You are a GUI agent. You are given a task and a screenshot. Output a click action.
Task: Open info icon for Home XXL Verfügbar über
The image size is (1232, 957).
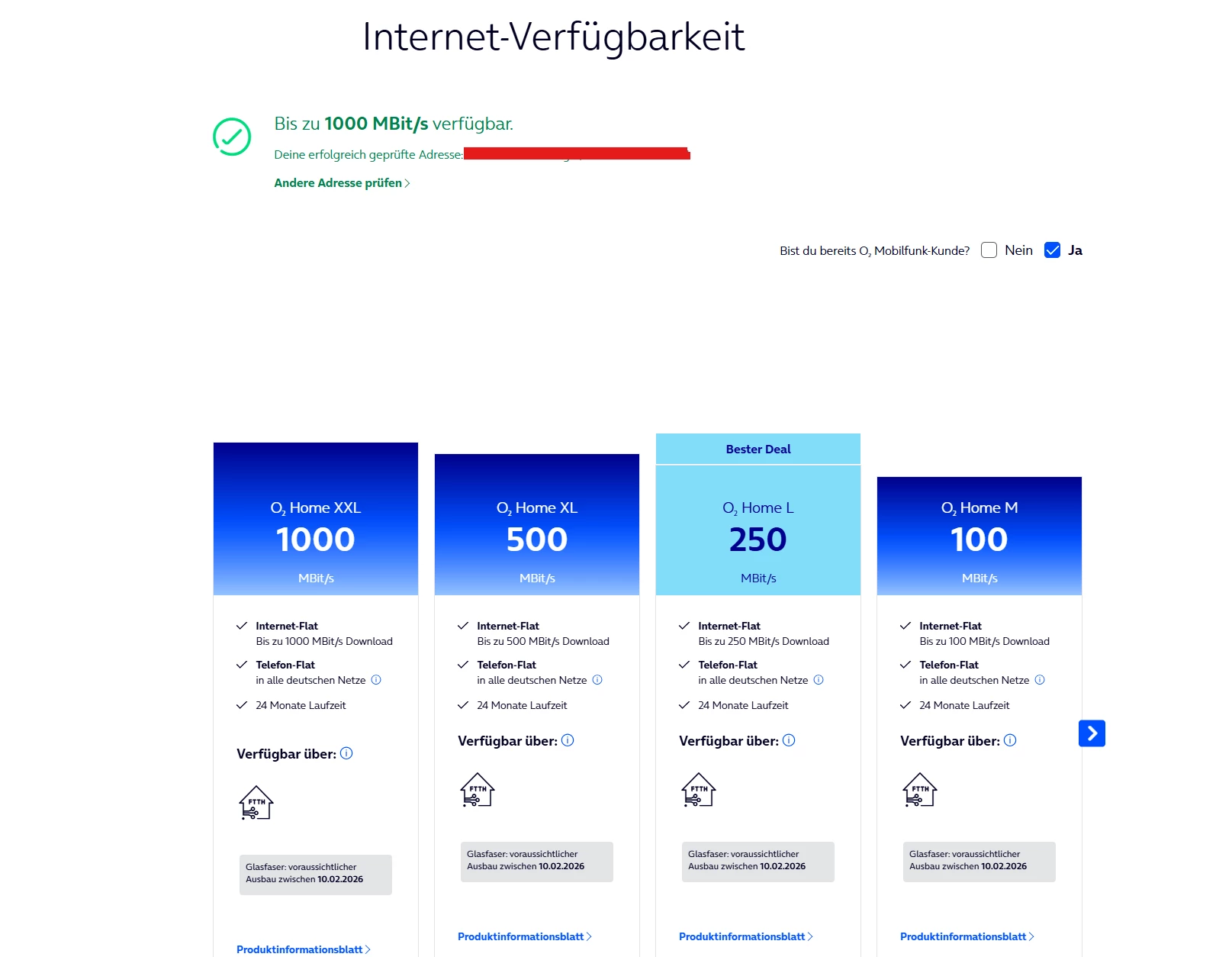[x=346, y=753]
